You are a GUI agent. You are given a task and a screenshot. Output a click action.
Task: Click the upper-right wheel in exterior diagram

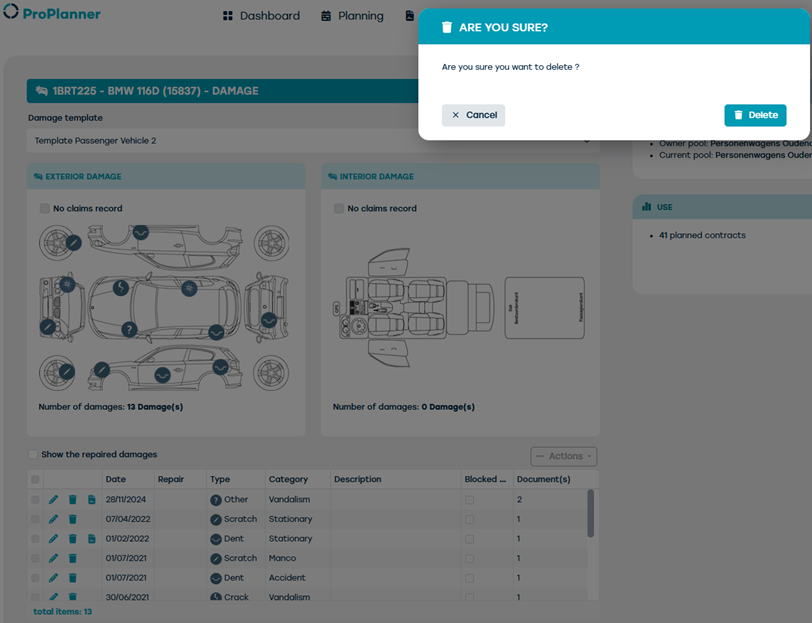(271, 242)
